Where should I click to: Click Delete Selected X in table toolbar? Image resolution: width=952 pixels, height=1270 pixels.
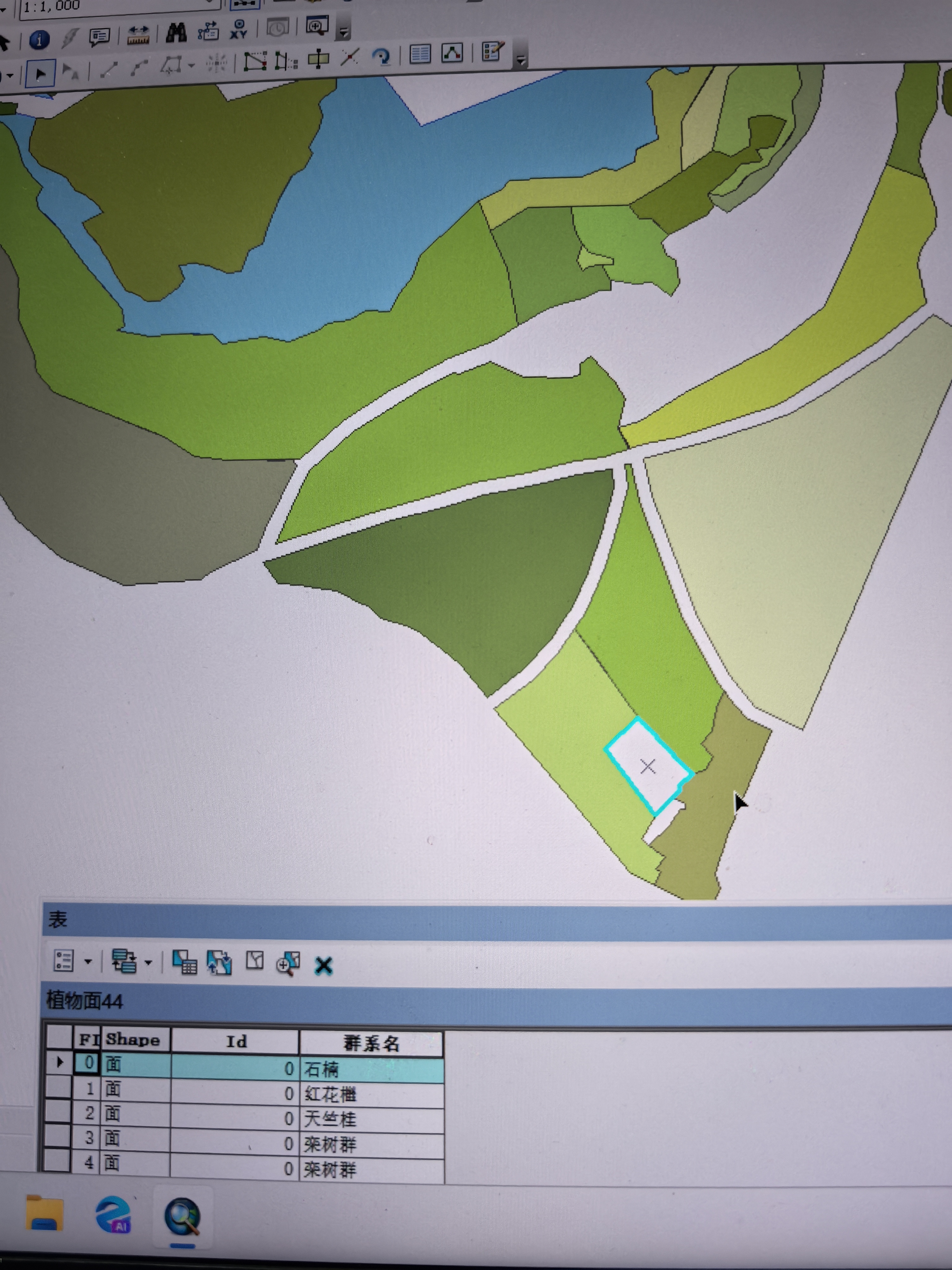[x=324, y=965]
